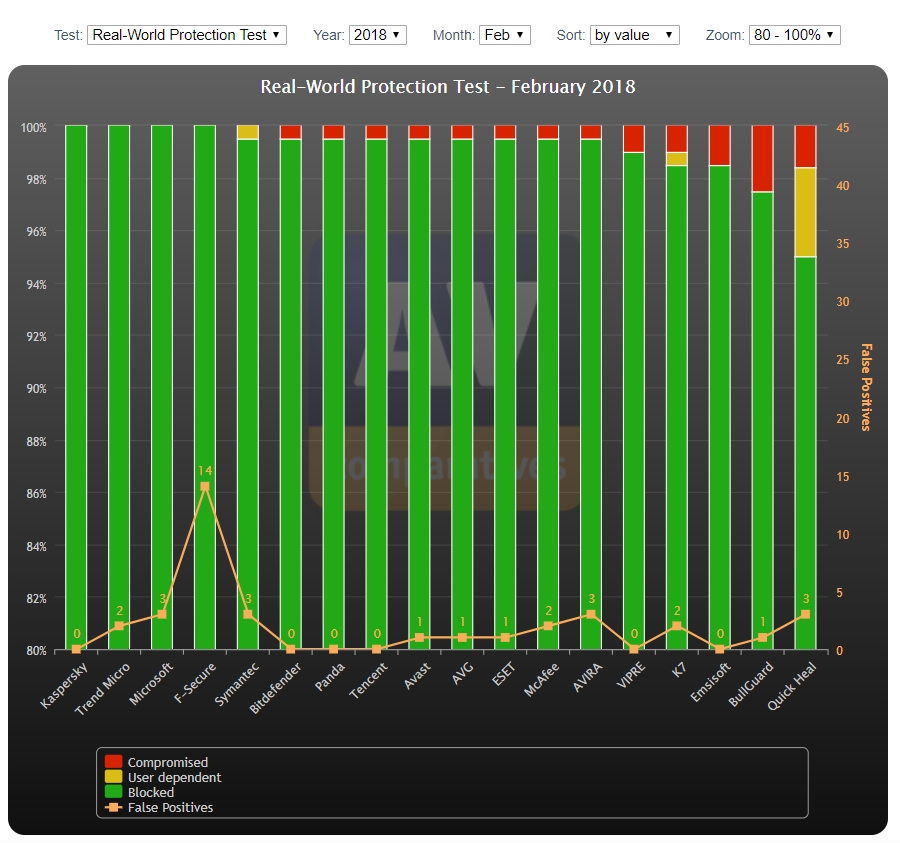900x843 pixels.
Task: Click the AVG green bar
Action: click(462, 394)
